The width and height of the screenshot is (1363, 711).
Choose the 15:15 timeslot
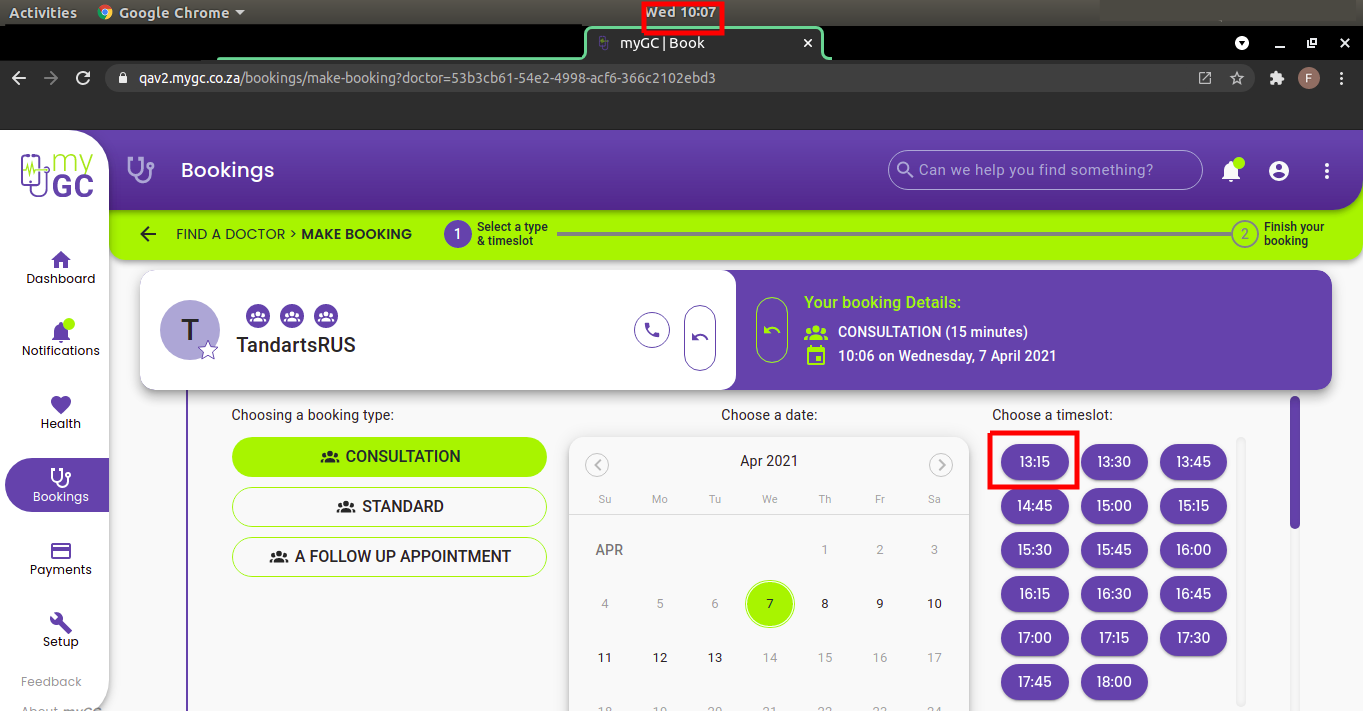tap(1193, 506)
